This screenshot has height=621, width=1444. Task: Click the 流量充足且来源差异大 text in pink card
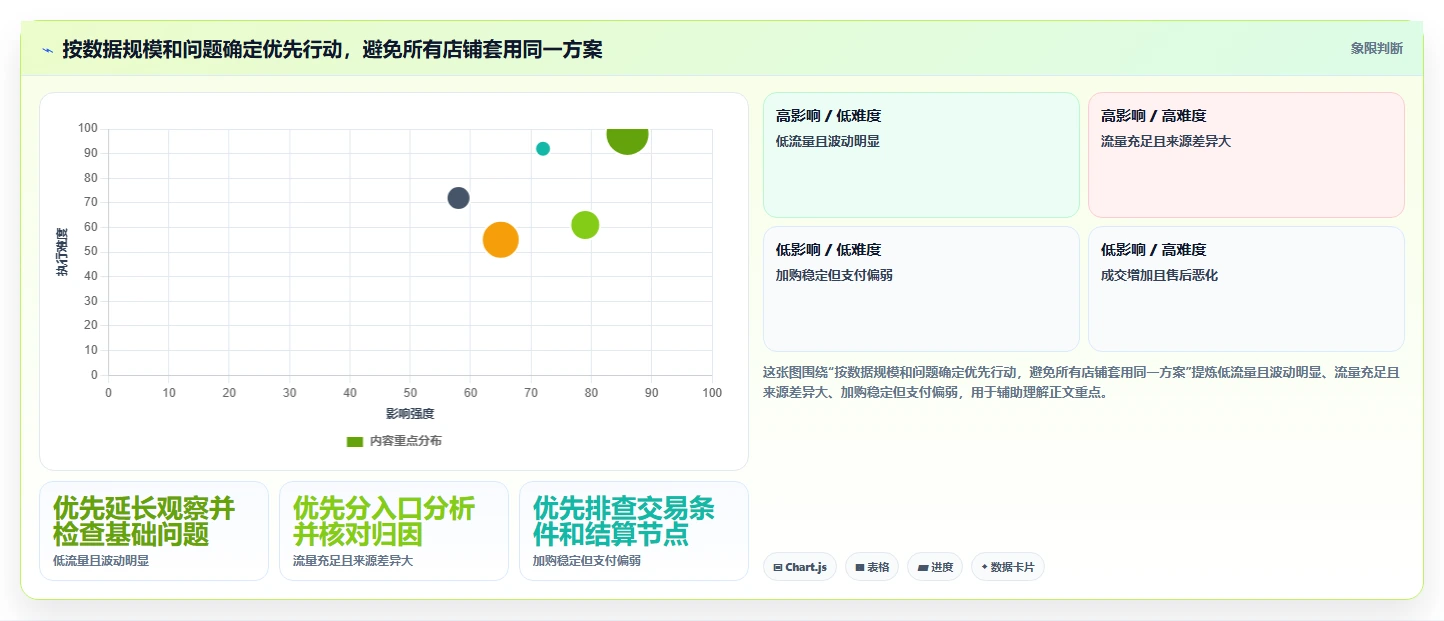pyautogui.click(x=1166, y=141)
